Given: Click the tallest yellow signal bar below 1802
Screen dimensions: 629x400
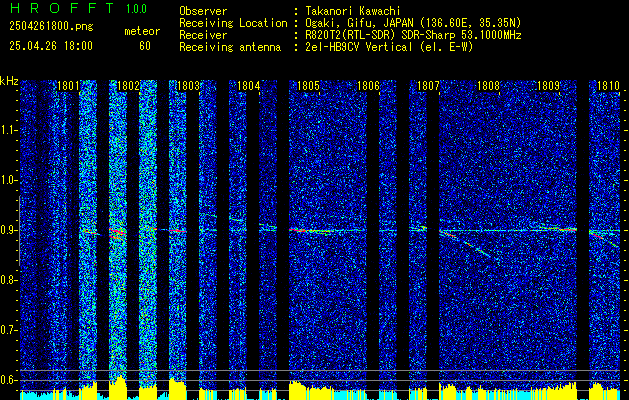Looking at the screenshot, I should [118, 388].
